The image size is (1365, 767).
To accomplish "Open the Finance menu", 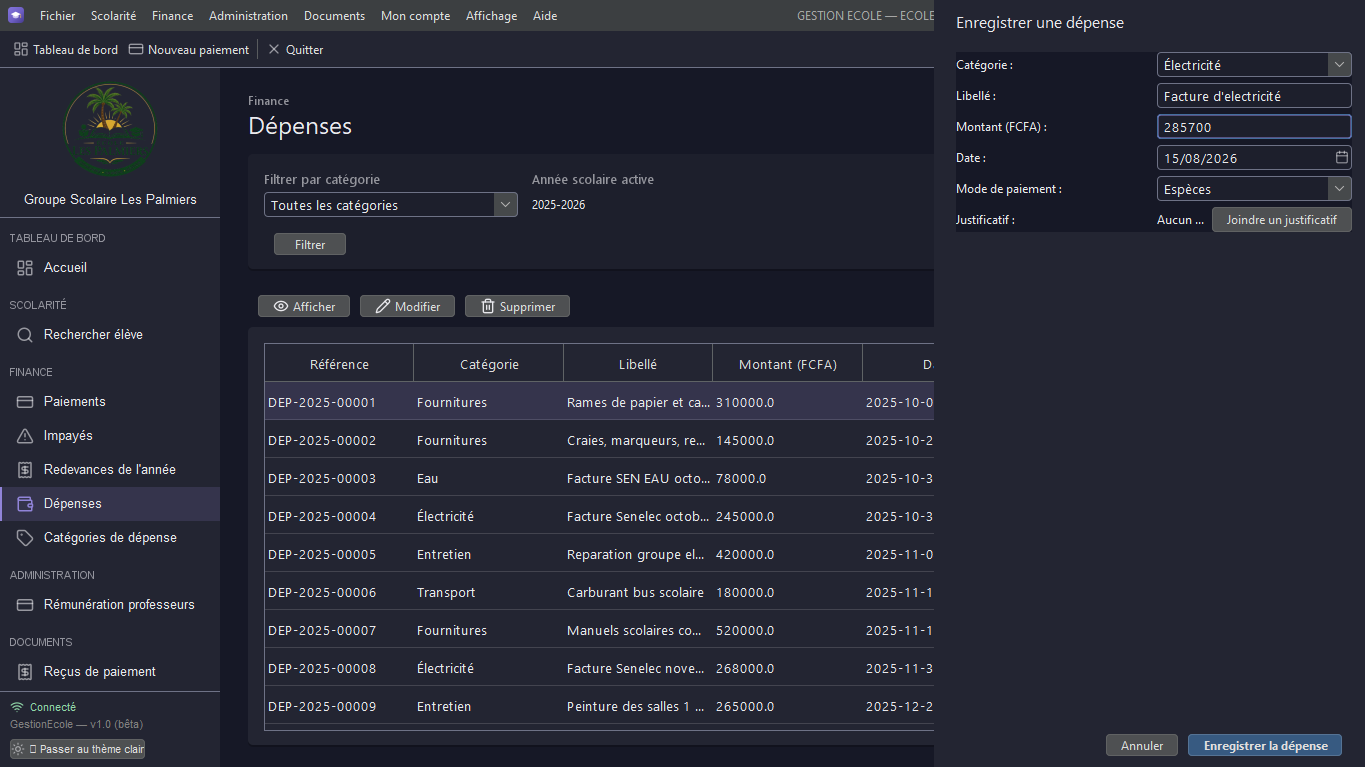I will (x=173, y=15).
